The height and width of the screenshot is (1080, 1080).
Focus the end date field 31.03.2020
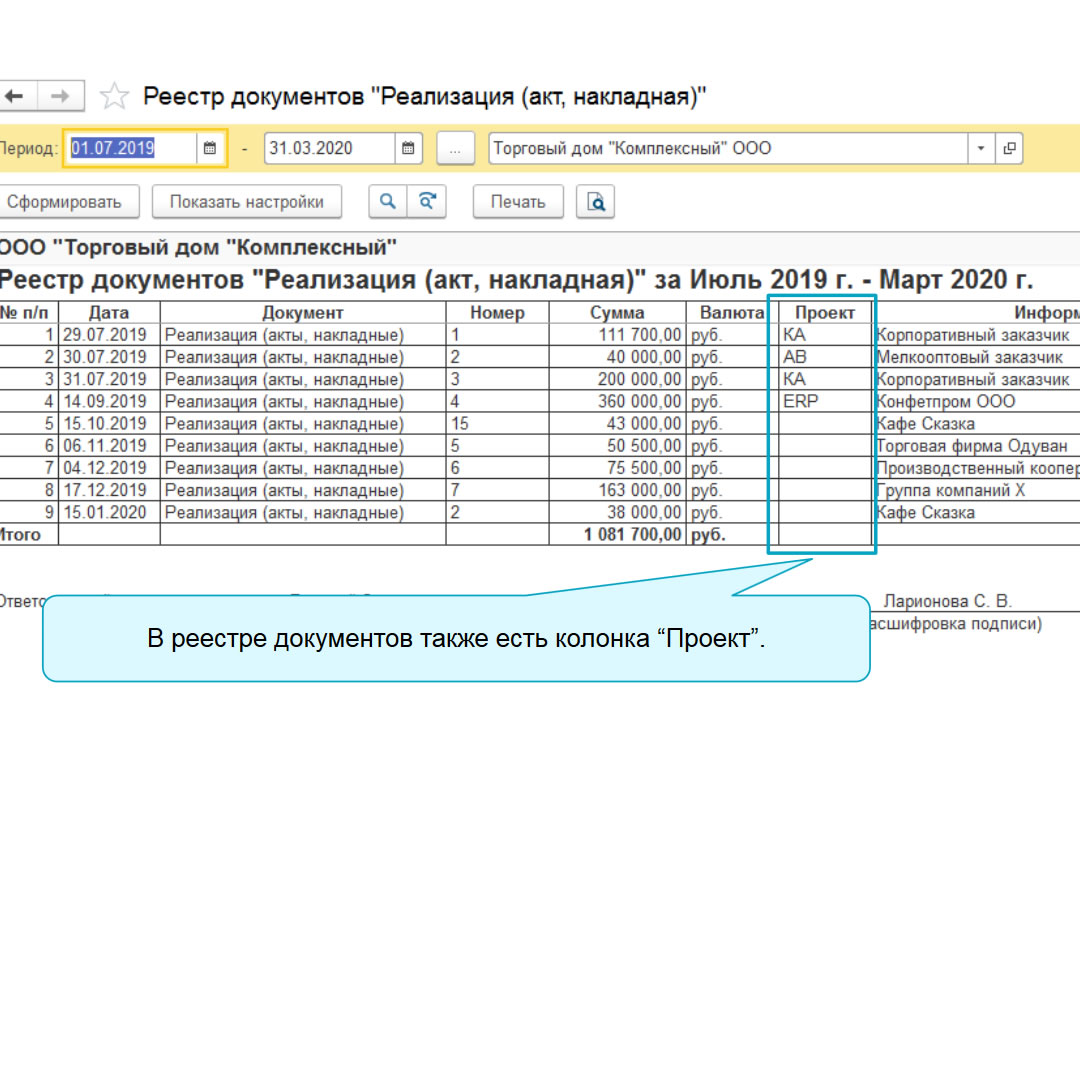pyautogui.click(x=330, y=148)
